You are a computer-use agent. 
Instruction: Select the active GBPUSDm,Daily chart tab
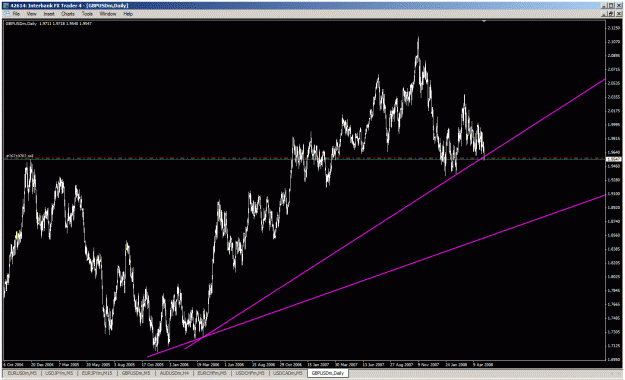click(x=328, y=373)
